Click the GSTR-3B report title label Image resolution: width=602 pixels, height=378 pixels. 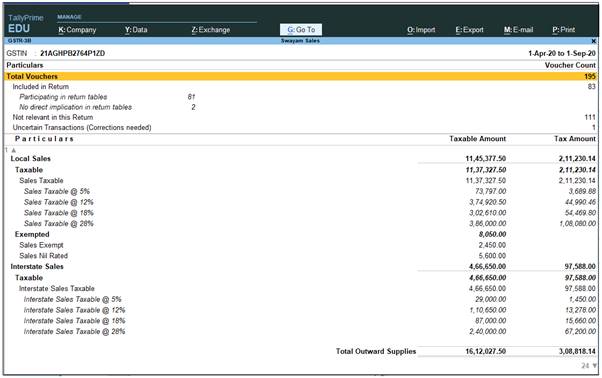(20, 41)
